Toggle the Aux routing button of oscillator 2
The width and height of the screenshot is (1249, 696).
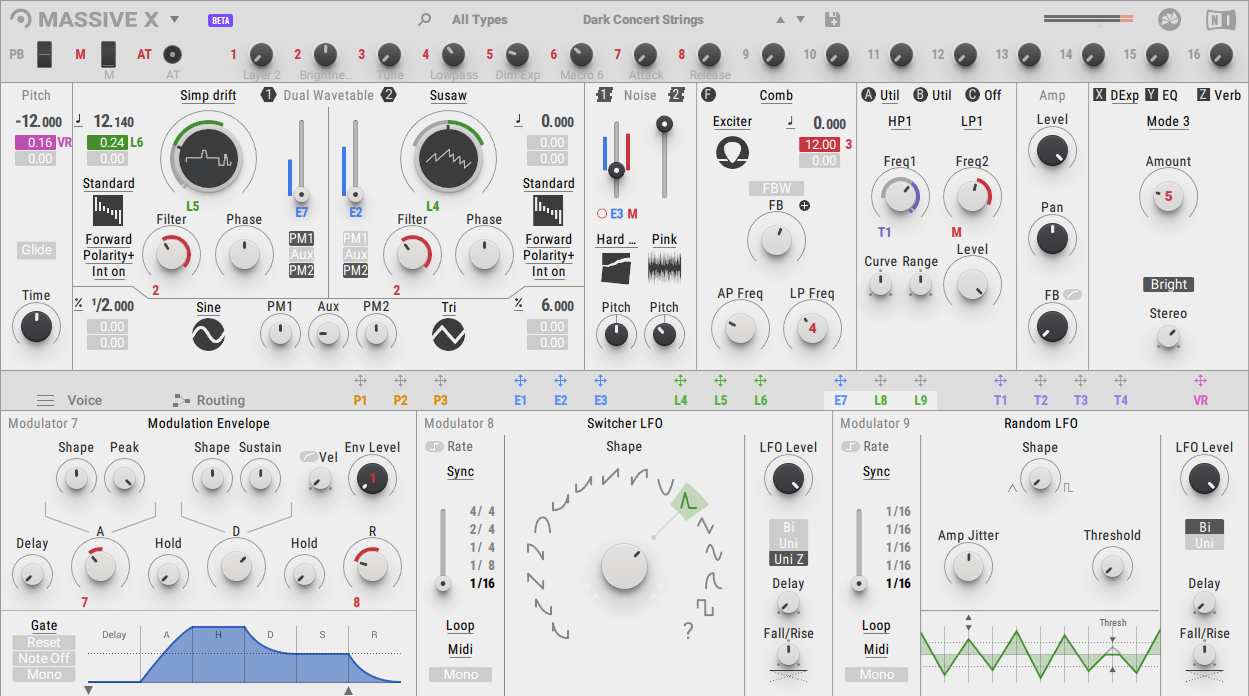(x=355, y=255)
